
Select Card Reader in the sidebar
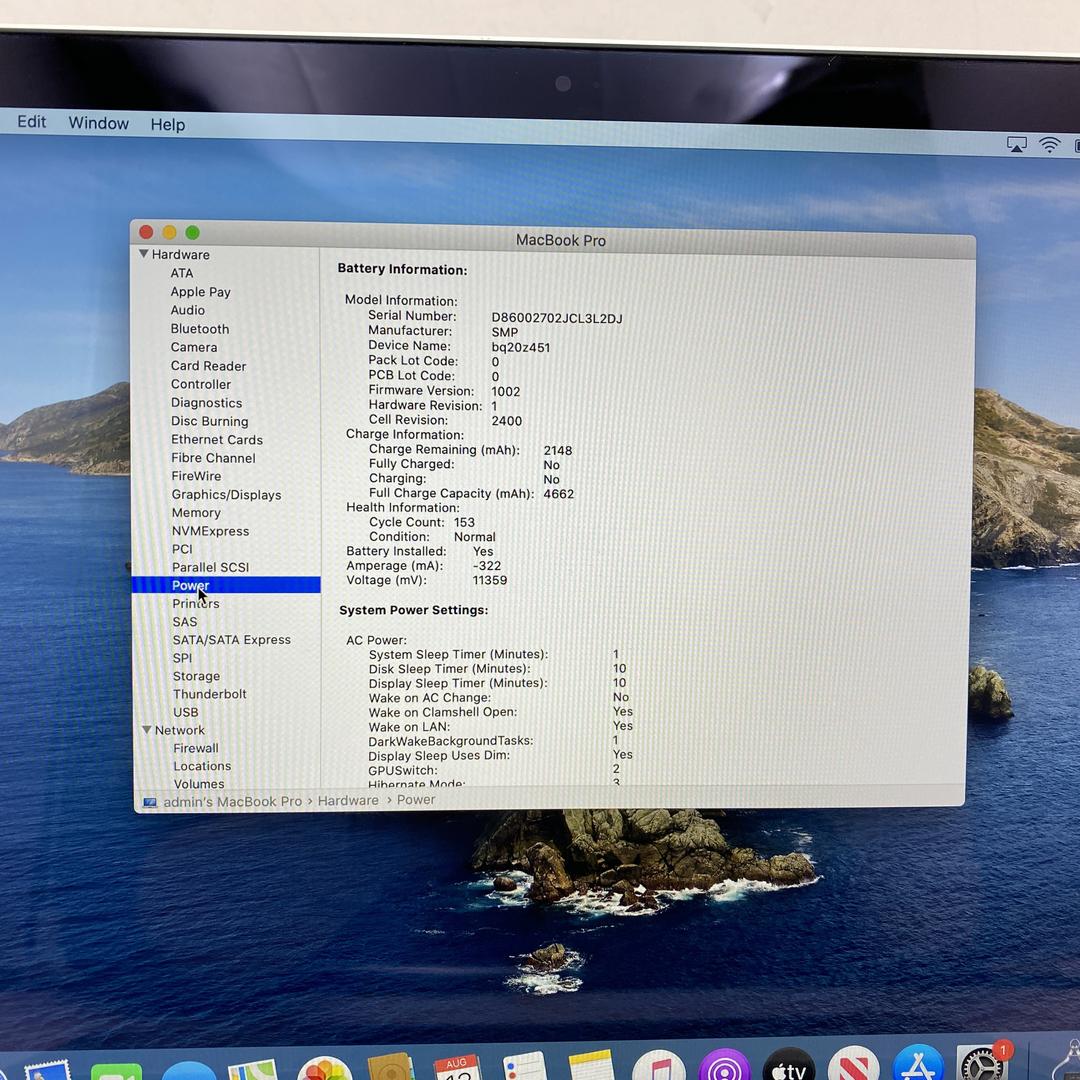point(208,366)
